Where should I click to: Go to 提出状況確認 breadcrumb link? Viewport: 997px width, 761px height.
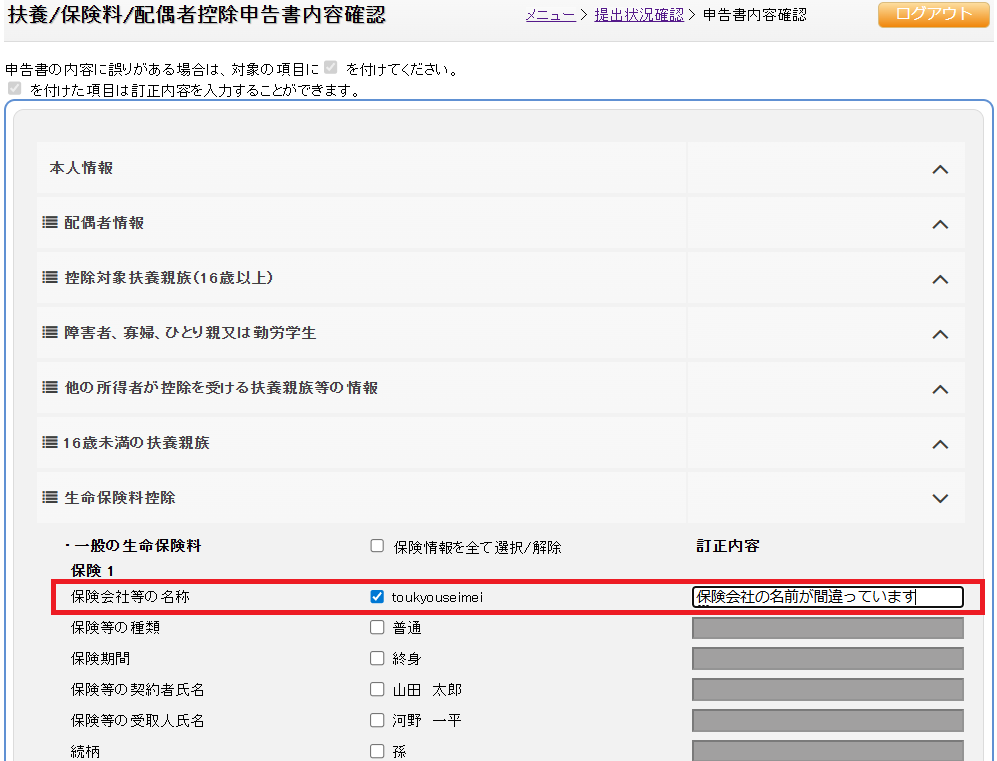point(639,15)
